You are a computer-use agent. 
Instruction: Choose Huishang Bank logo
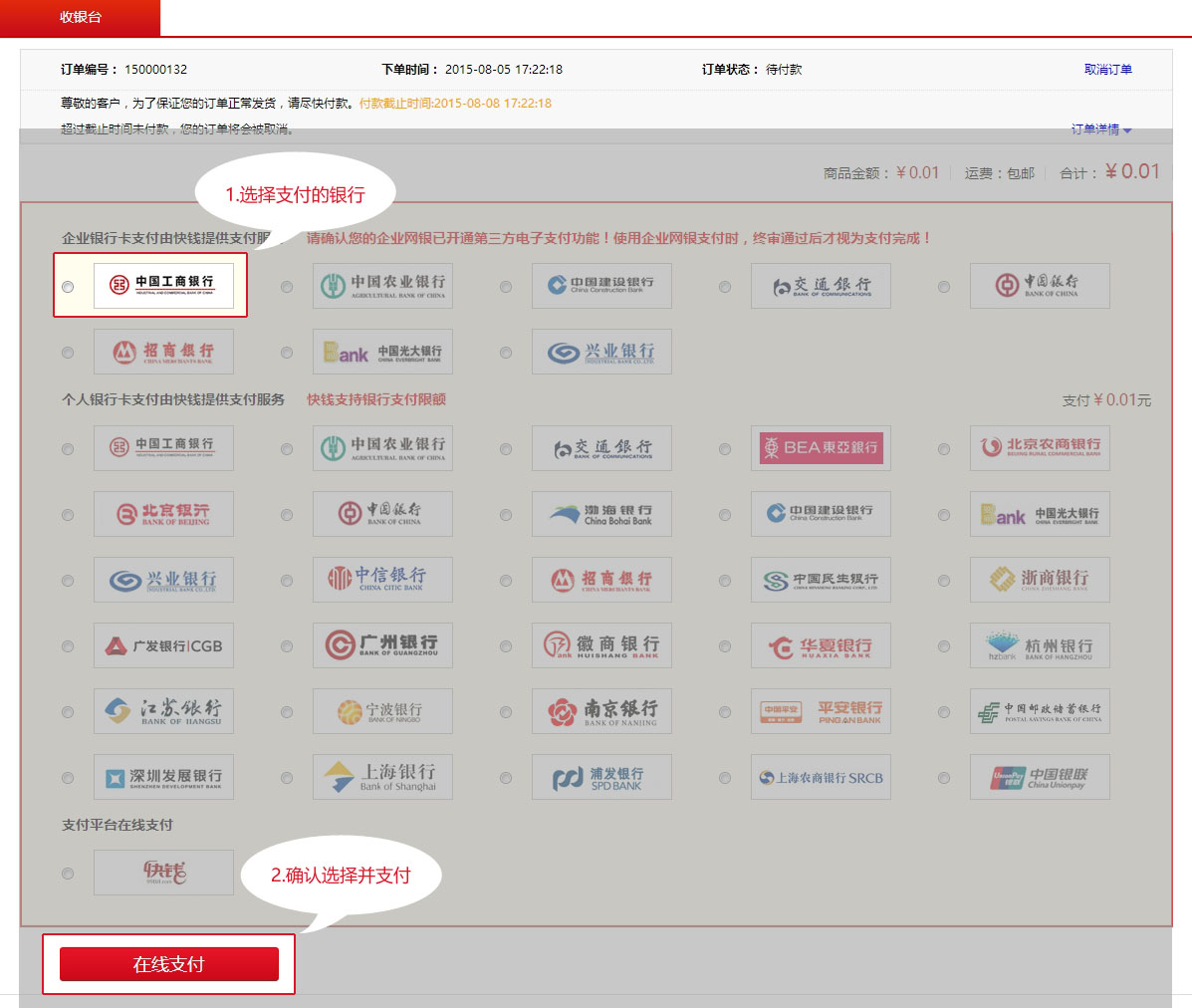pos(601,645)
